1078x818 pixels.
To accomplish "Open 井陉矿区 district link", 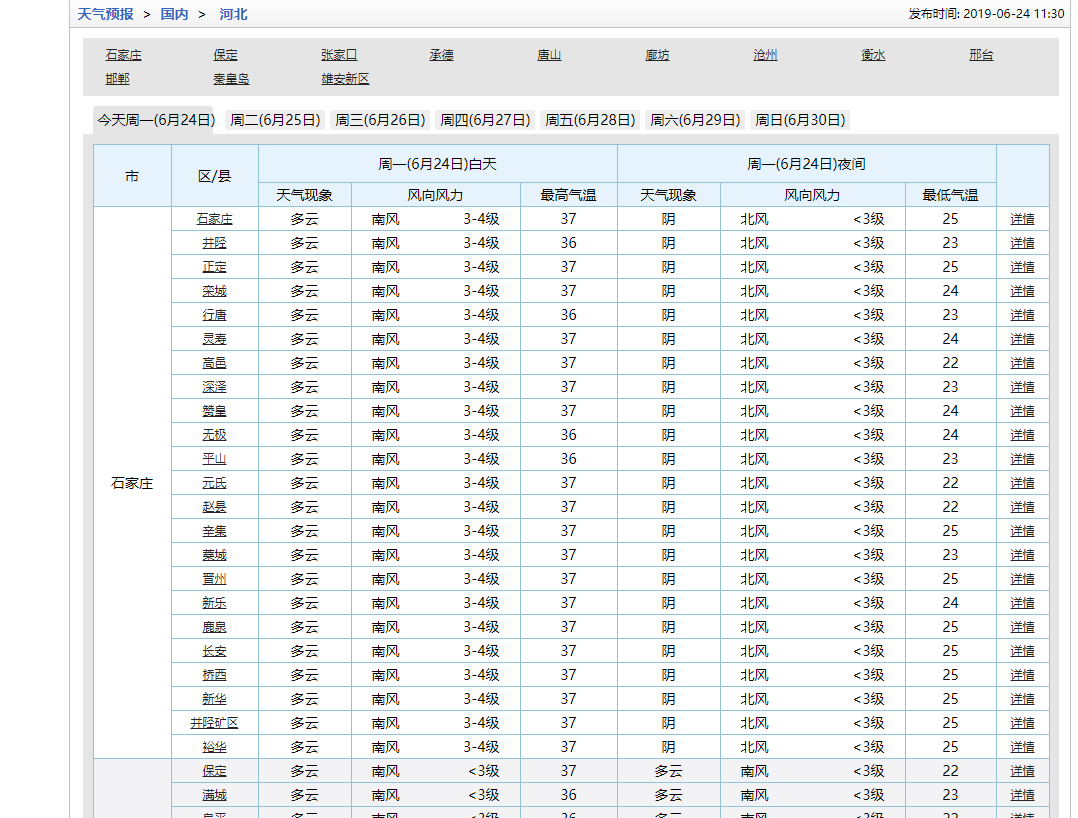I will point(214,723).
